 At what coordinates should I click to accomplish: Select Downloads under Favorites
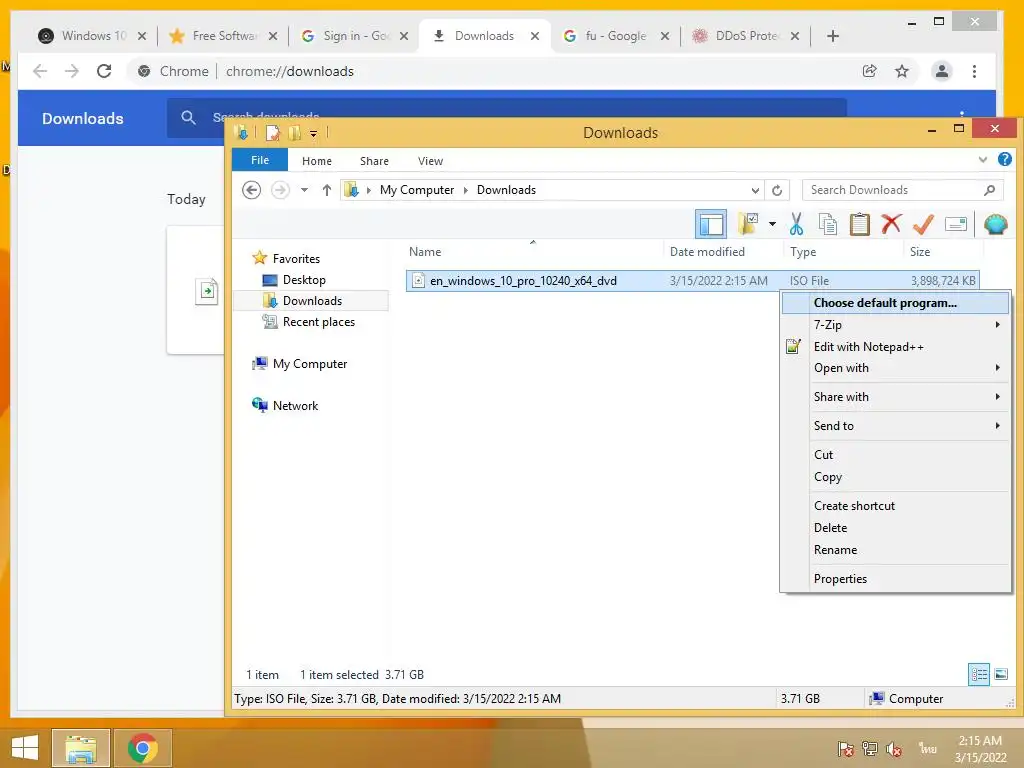[x=312, y=300]
